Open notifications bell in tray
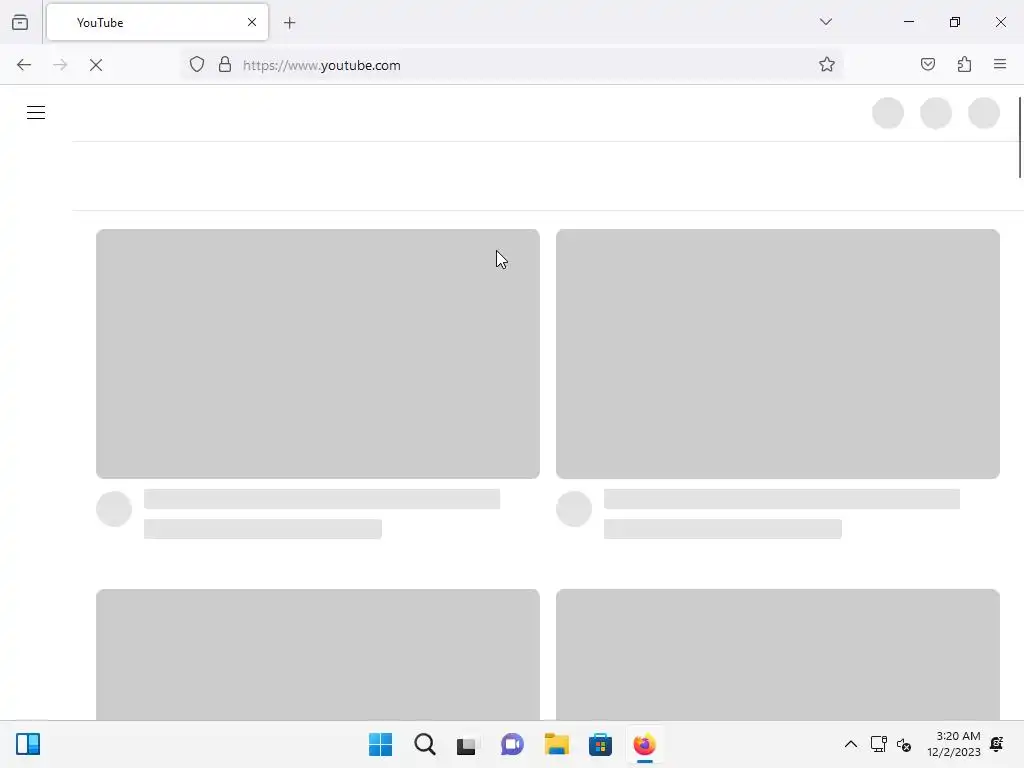The image size is (1024, 768). [997, 744]
